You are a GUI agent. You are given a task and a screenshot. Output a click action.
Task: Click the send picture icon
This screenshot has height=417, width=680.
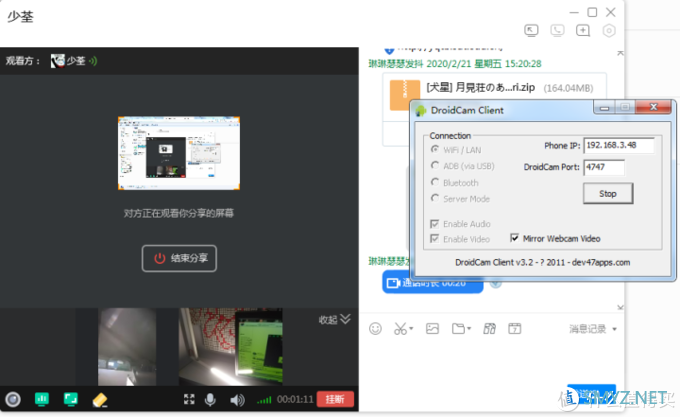coord(432,329)
